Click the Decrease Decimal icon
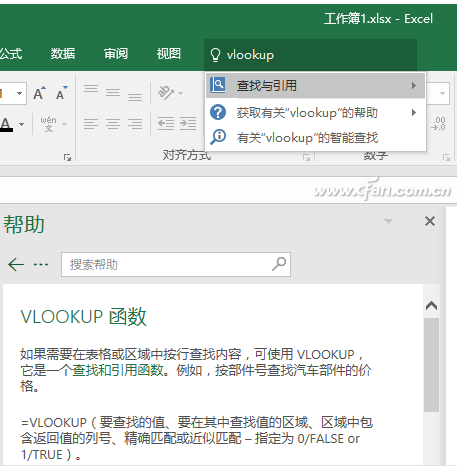457x467 pixels. tap(439, 124)
